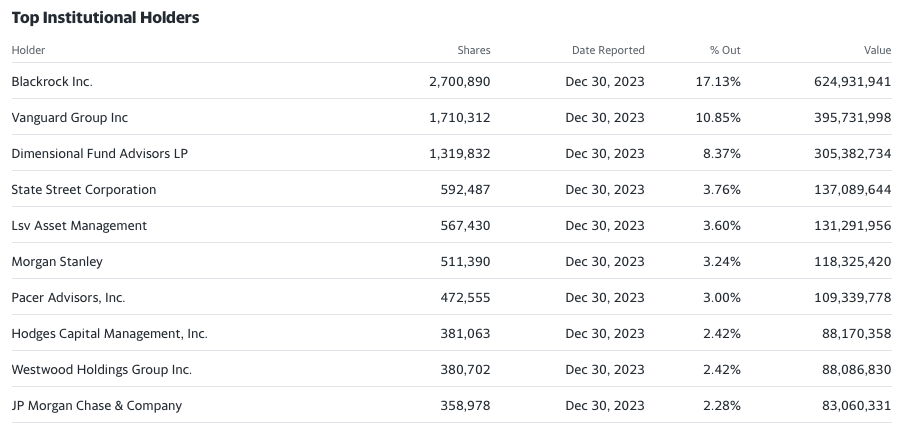Select Lsv Asset Management holder
The width and height of the screenshot is (909, 436).
click(79, 225)
